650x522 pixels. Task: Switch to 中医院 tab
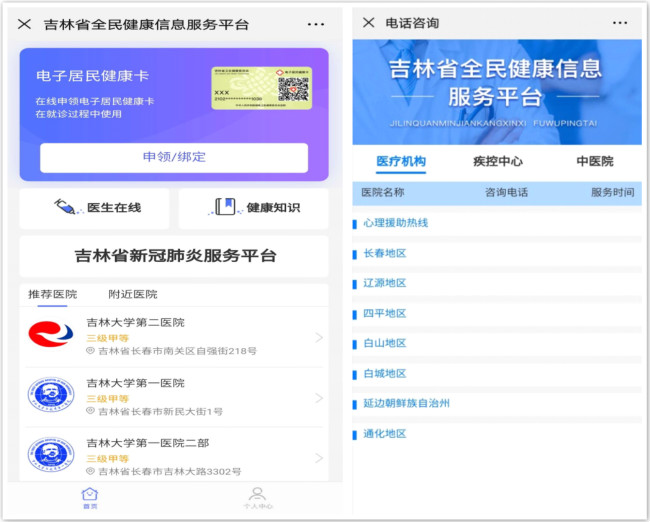pyautogui.click(x=595, y=161)
